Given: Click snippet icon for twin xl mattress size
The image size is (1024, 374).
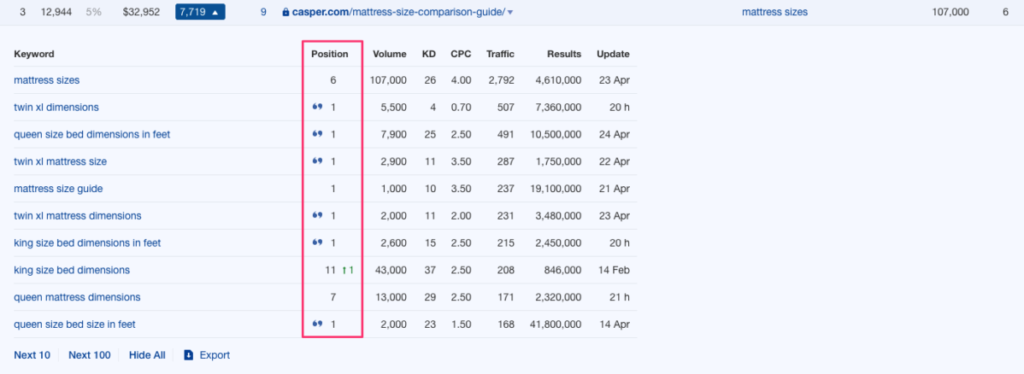Looking at the screenshot, I should [x=317, y=161].
